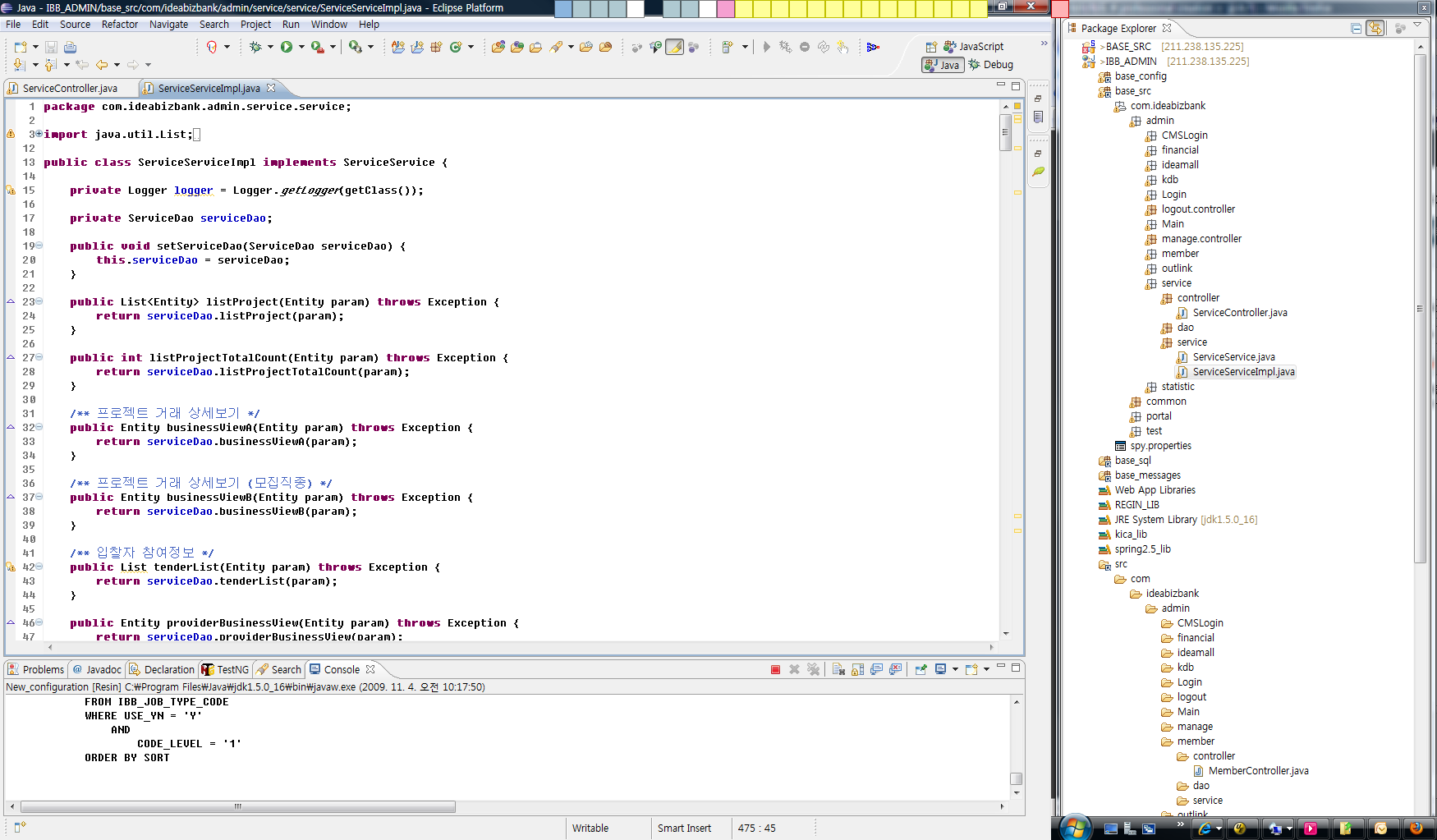Toggle Mark Occurrences highlighter button
Image resolution: width=1437 pixels, height=840 pixels.
coord(674,47)
